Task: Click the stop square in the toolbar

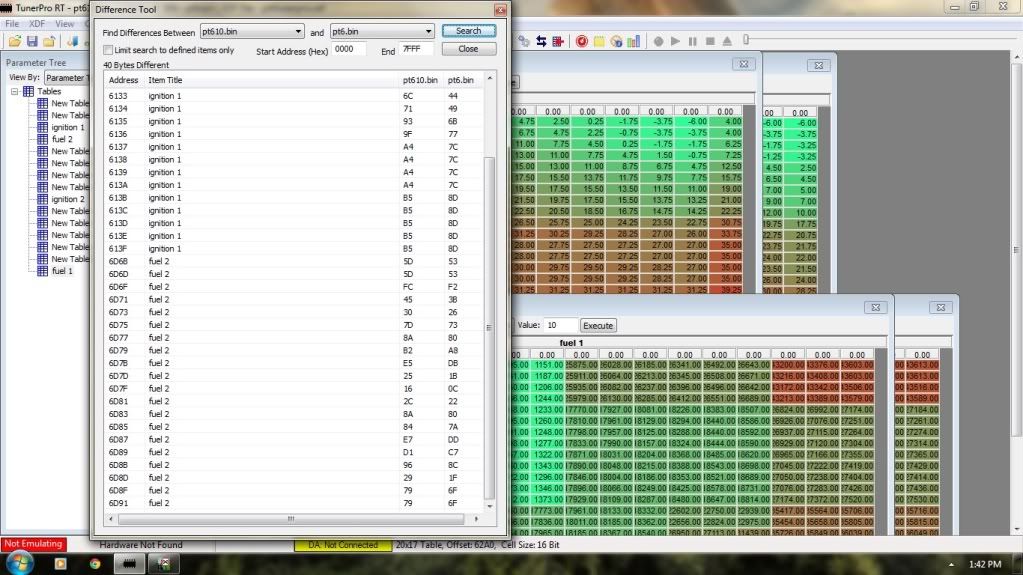Action: coord(710,41)
